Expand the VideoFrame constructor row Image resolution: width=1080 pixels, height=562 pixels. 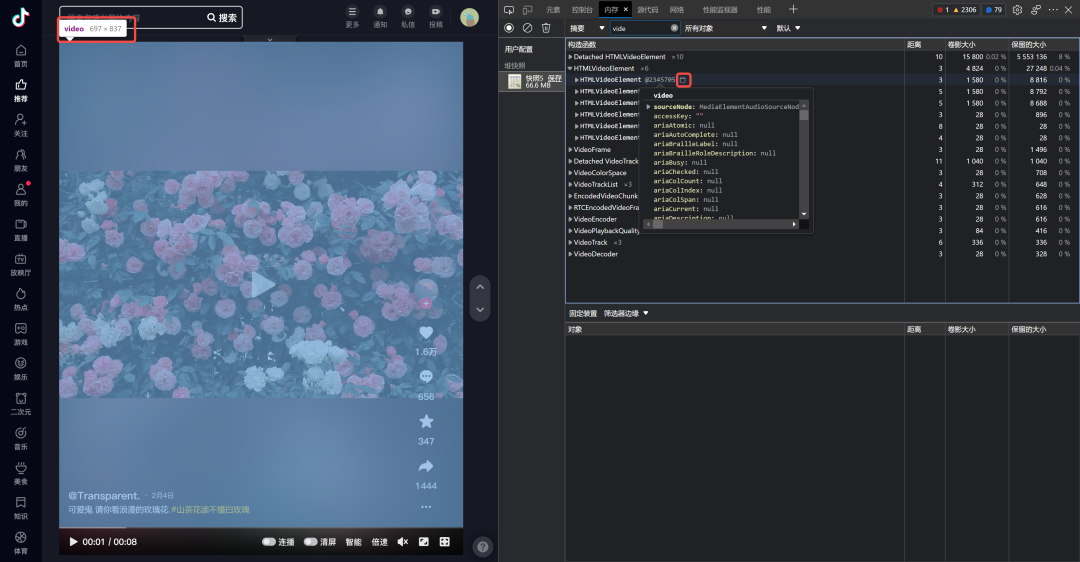[570, 149]
